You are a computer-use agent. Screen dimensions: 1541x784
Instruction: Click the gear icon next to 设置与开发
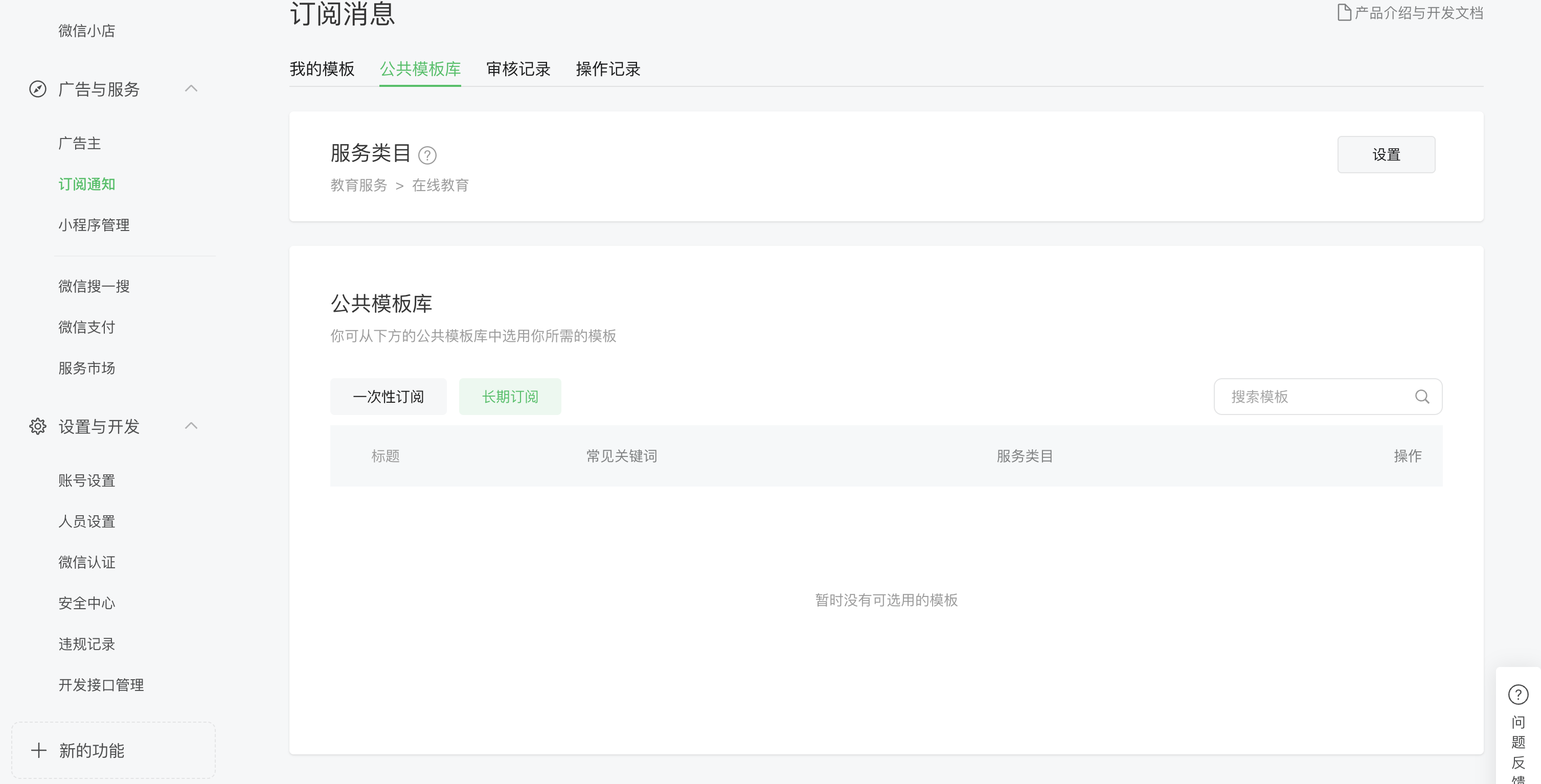tap(38, 426)
